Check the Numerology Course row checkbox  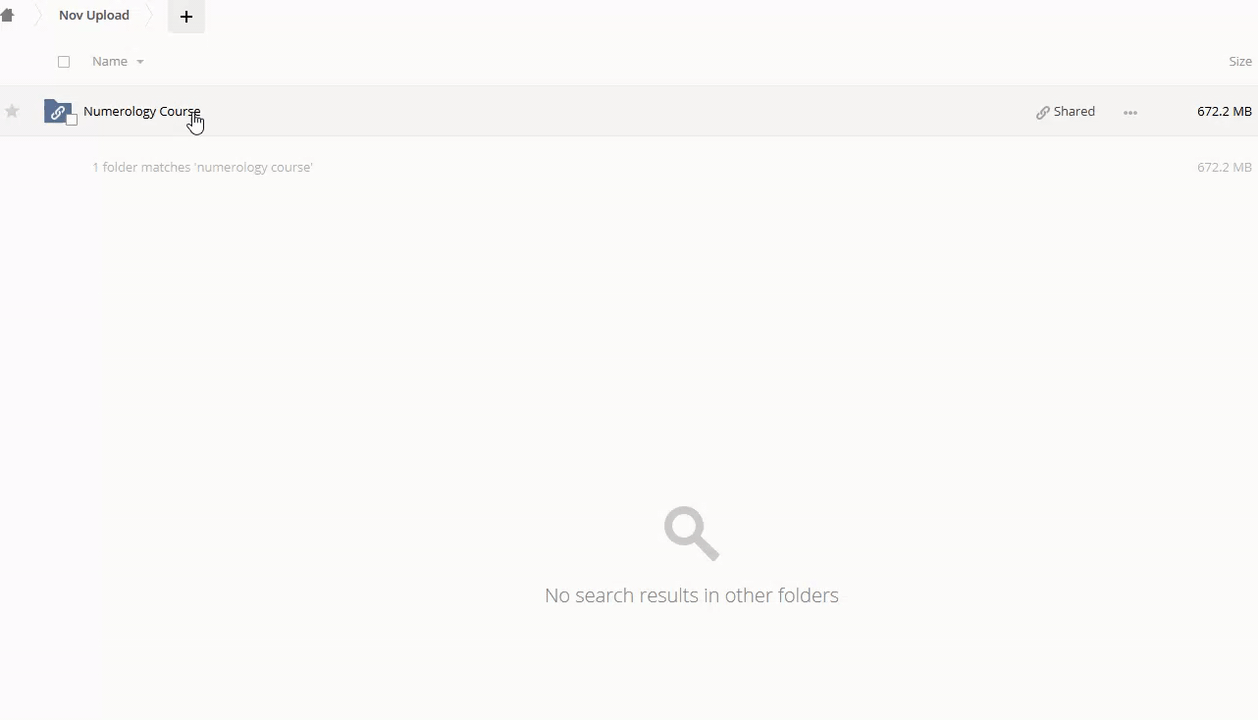tap(71, 120)
